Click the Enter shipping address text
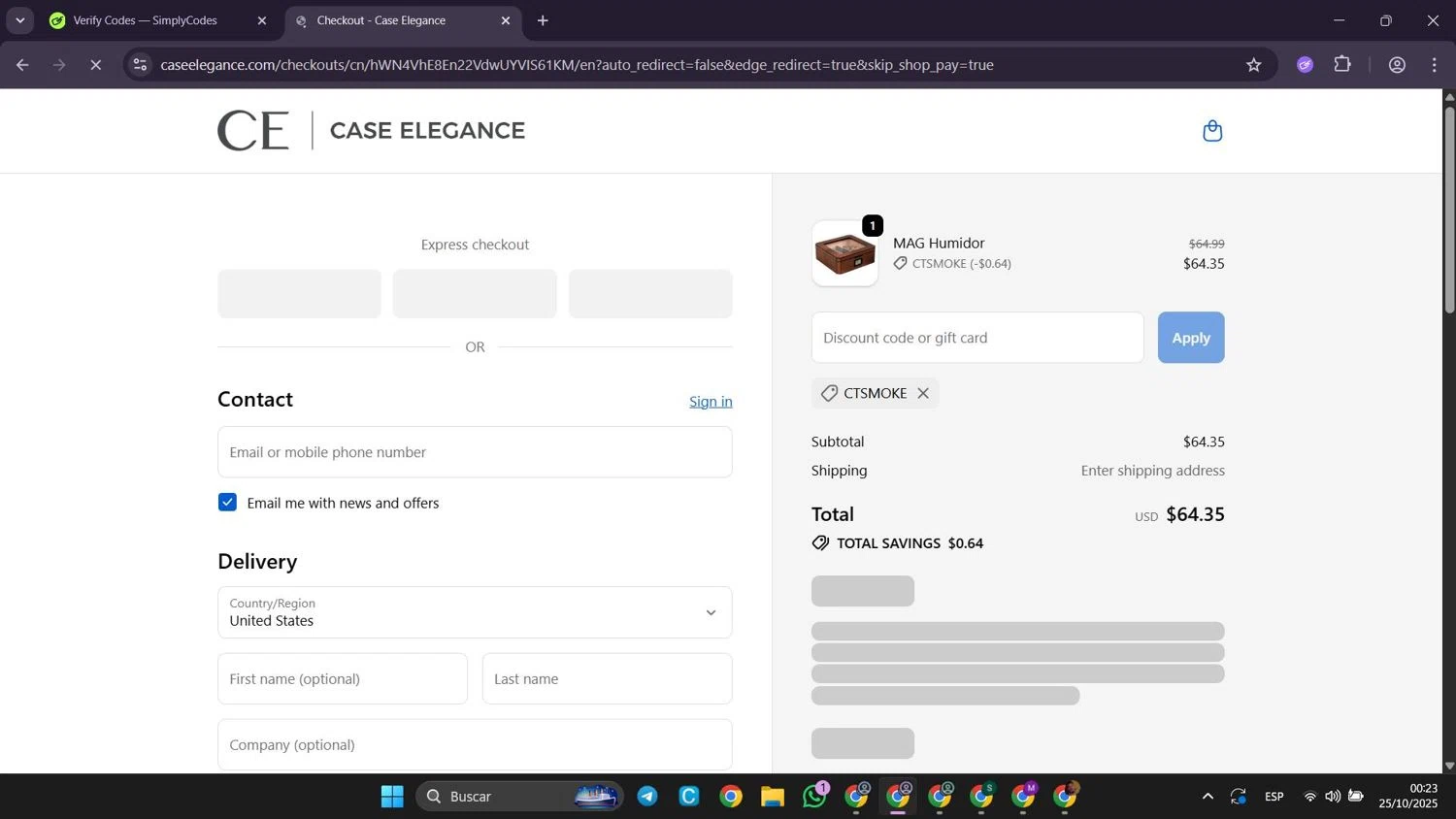This screenshot has width=1456, height=819. [x=1153, y=471]
